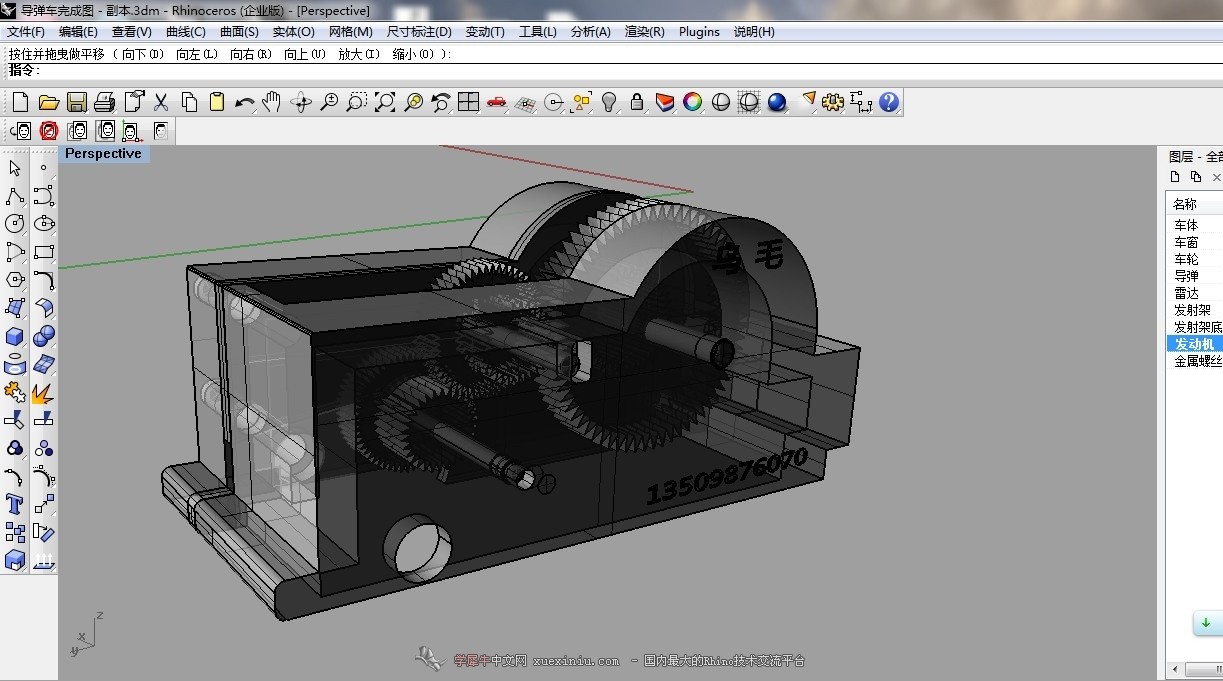Open the light bulb icon in toolbar
The width and height of the screenshot is (1223, 681).
point(608,102)
